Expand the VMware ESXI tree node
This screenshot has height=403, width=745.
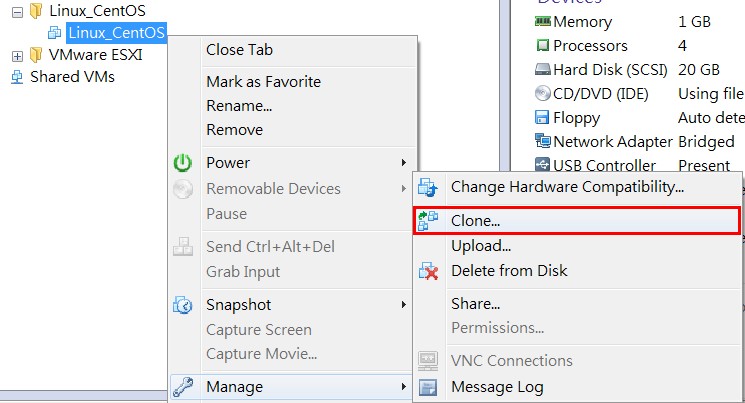[x=17, y=55]
